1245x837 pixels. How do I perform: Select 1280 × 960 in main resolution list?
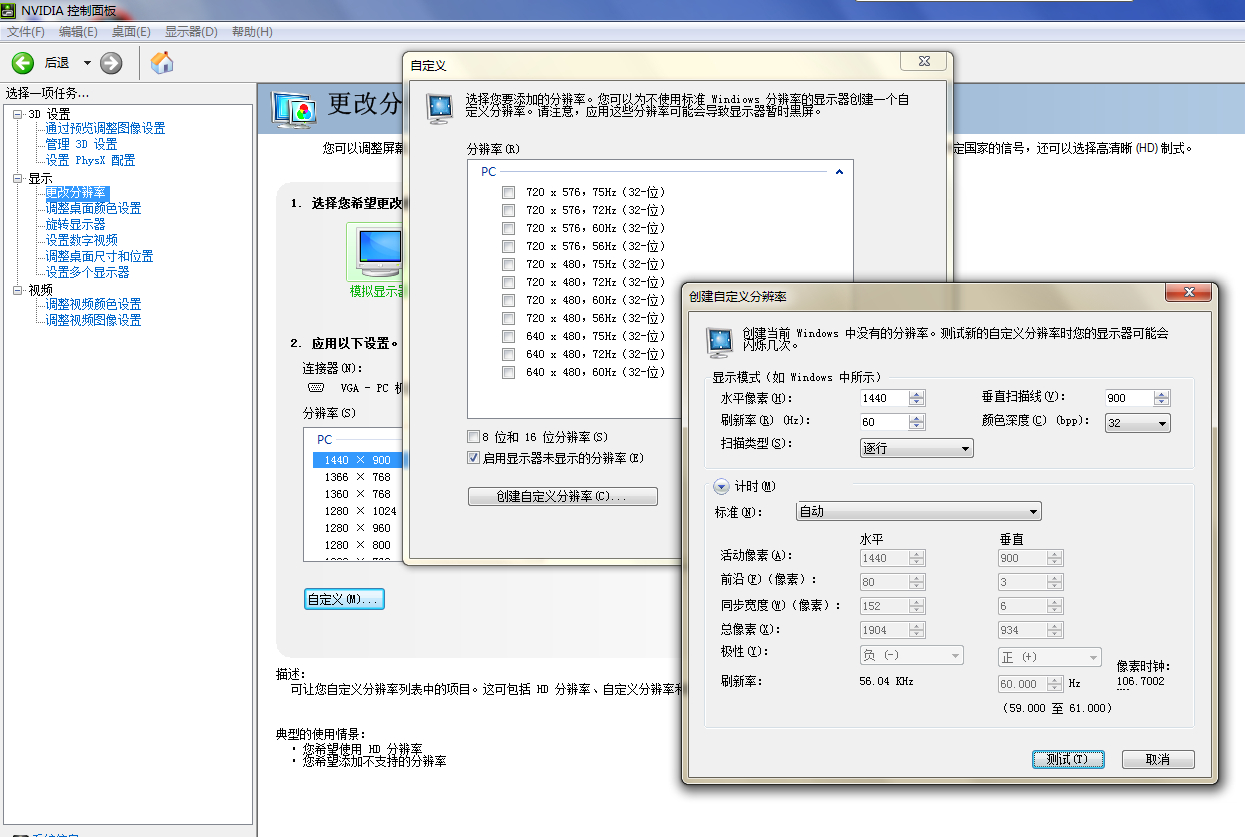(357, 528)
